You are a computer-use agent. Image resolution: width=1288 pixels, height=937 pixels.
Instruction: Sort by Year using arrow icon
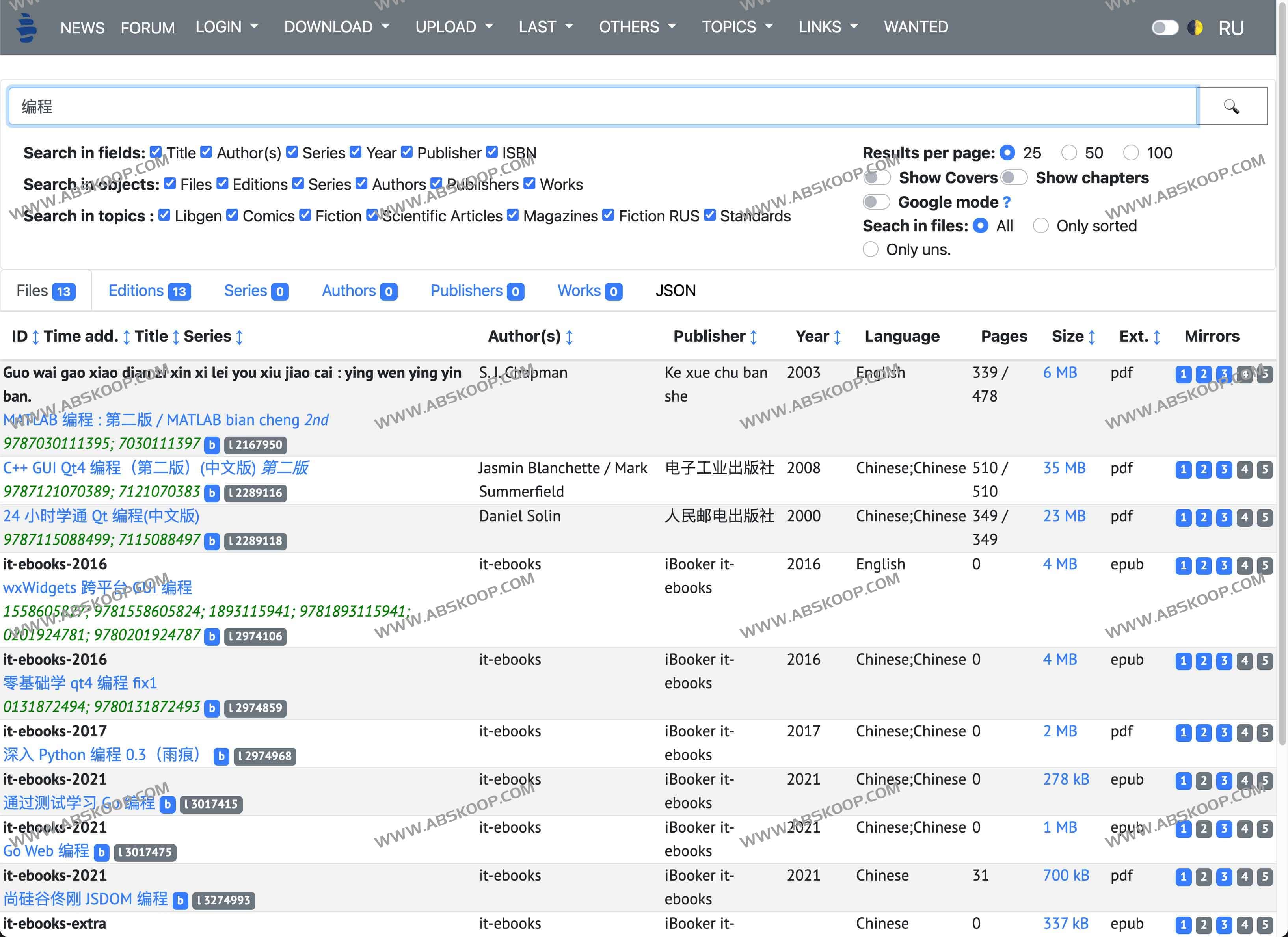(x=836, y=337)
